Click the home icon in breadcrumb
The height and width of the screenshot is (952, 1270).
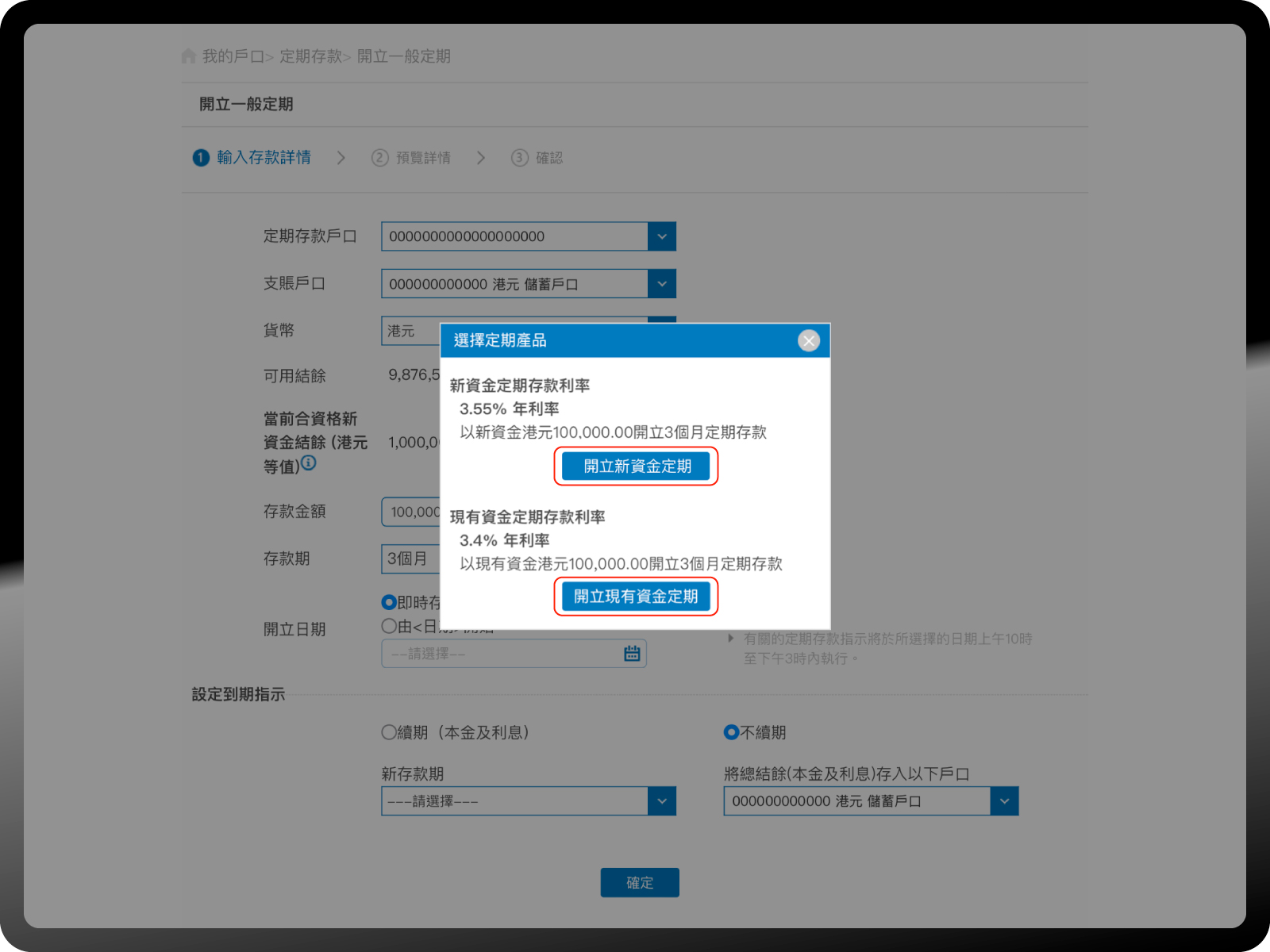pos(188,56)
